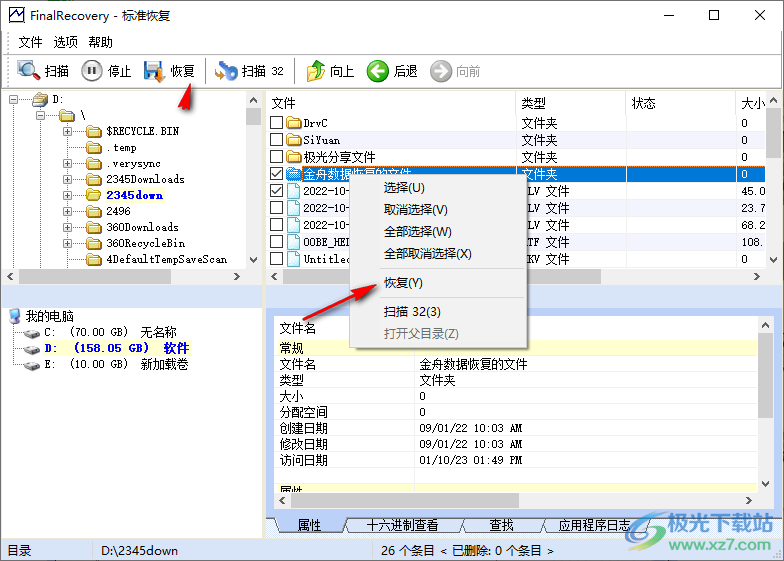
Task: Click the 2345down folder icon in tree
Action: (94, 195)
